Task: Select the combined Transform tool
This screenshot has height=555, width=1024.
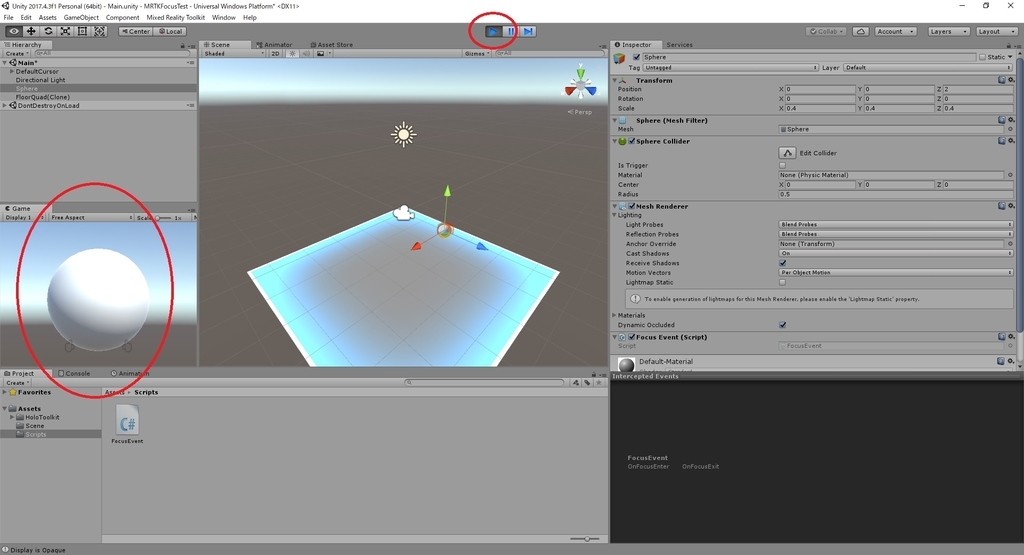Action: [99, 31]
